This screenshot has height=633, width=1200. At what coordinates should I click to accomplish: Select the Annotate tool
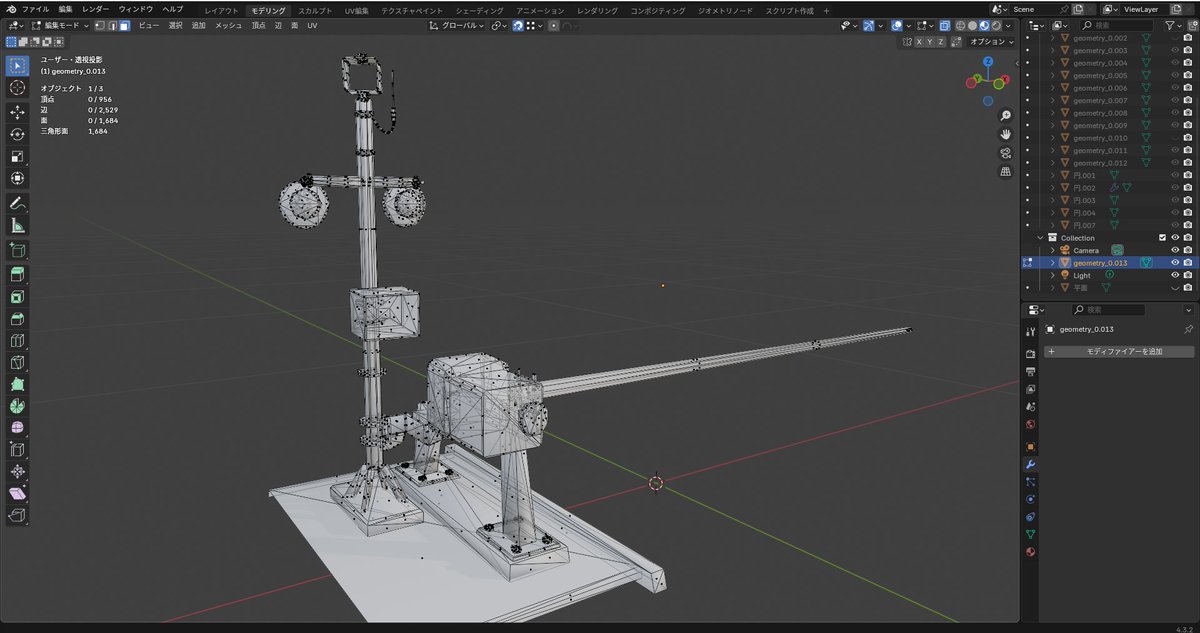click(17, 204)
